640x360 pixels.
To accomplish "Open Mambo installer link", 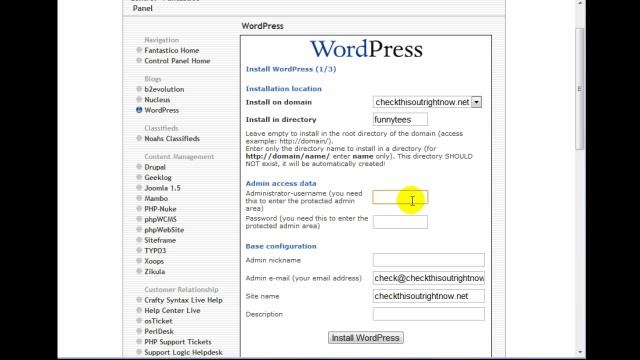I will click(x=156, y=198).
